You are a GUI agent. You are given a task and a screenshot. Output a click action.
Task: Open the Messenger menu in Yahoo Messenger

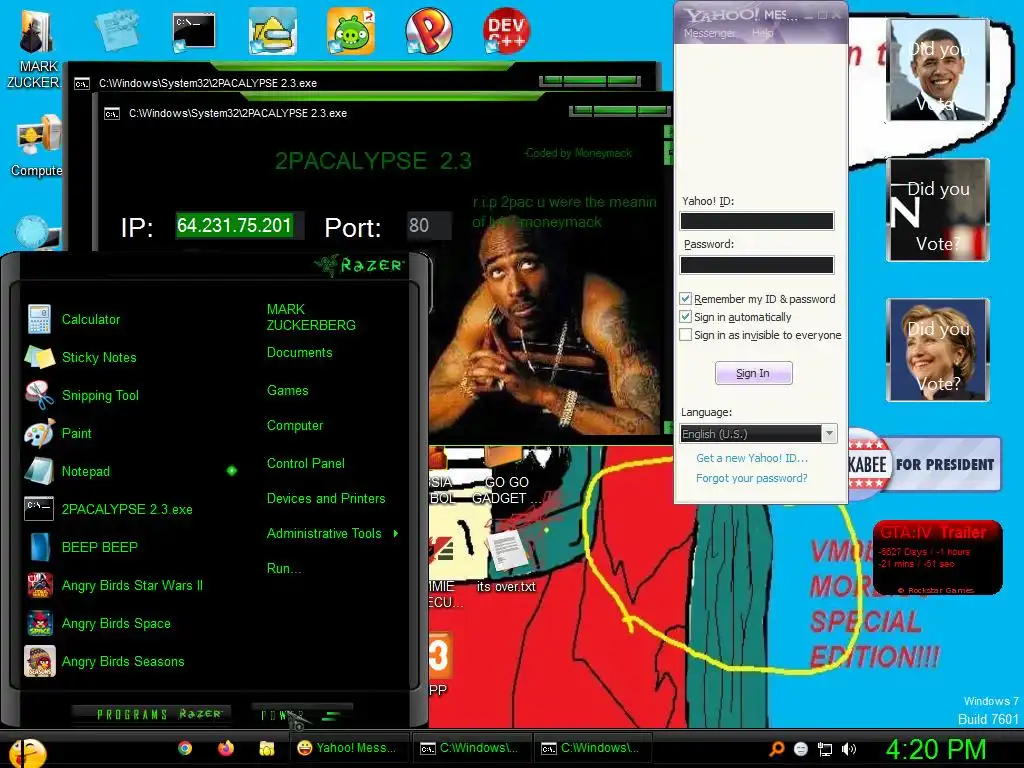coord(709,33)
